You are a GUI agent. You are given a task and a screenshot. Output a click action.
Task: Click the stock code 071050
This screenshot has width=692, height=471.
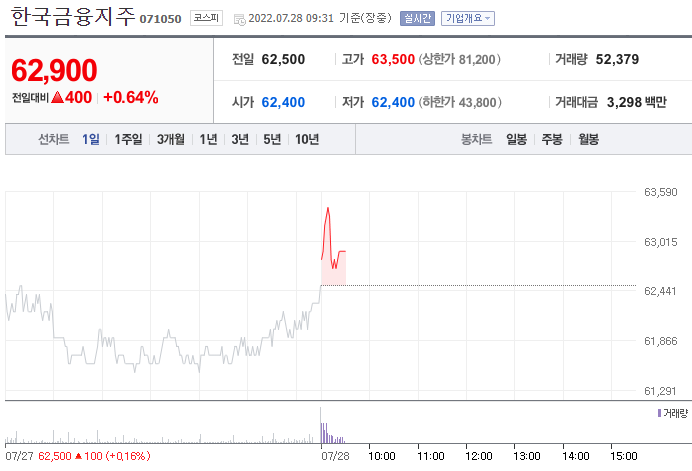(161, 19)
